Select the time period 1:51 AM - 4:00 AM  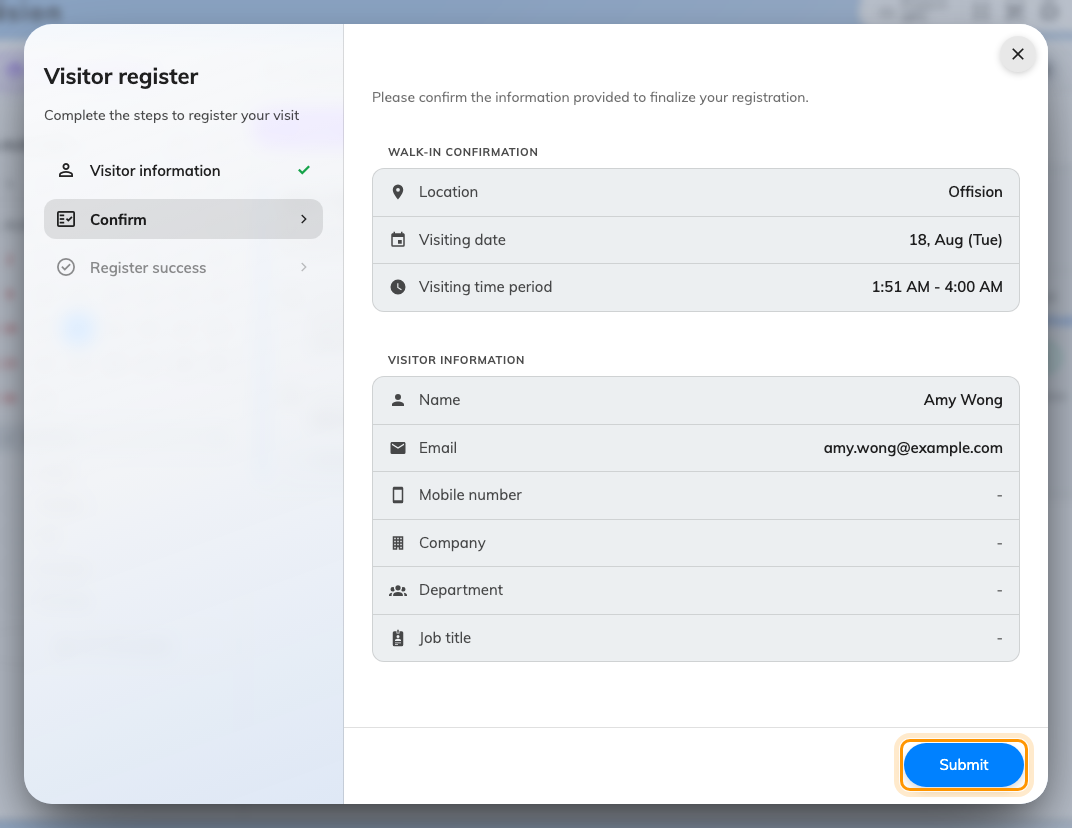(937, 287)
